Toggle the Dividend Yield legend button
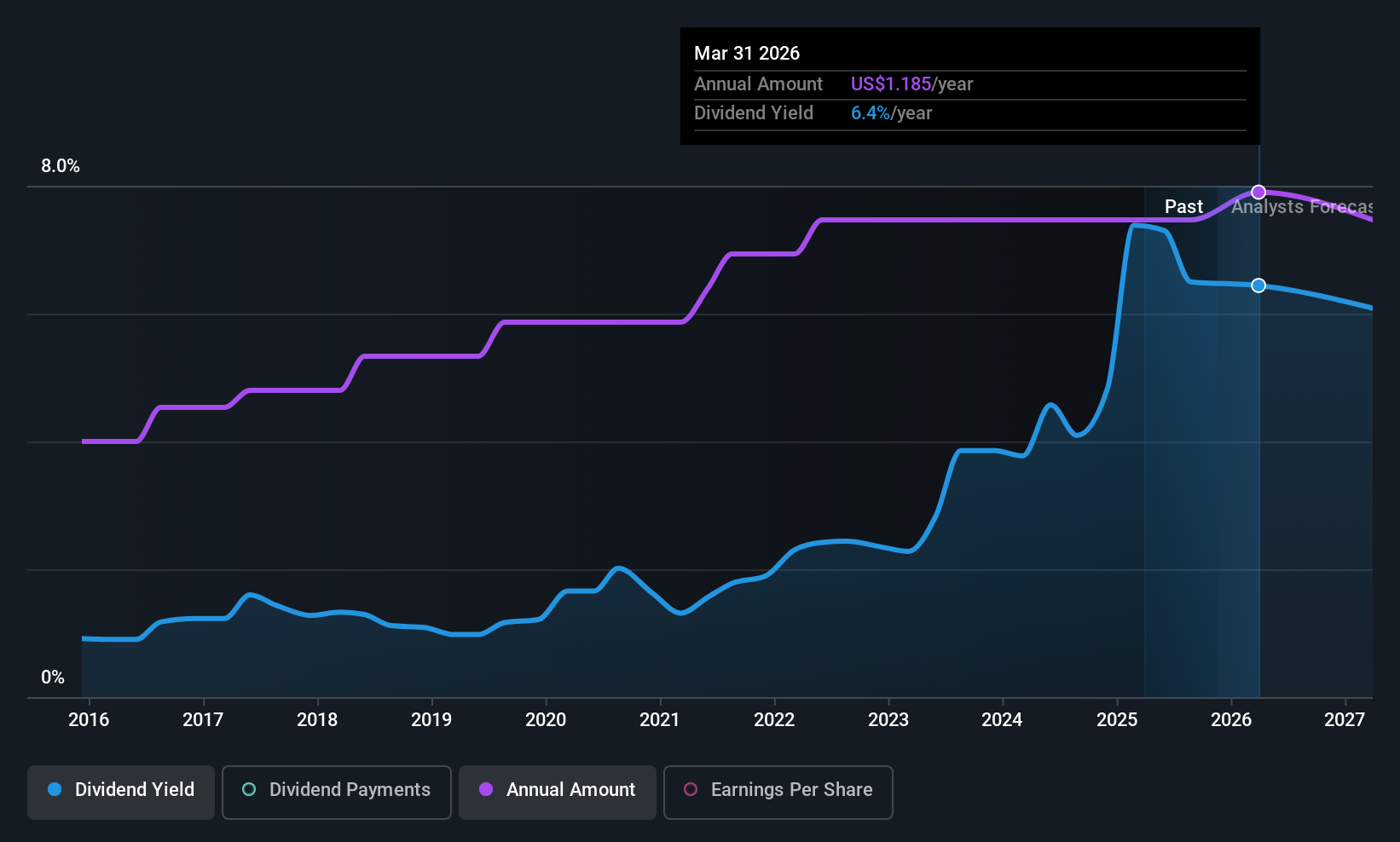 (x=120, y=792)
